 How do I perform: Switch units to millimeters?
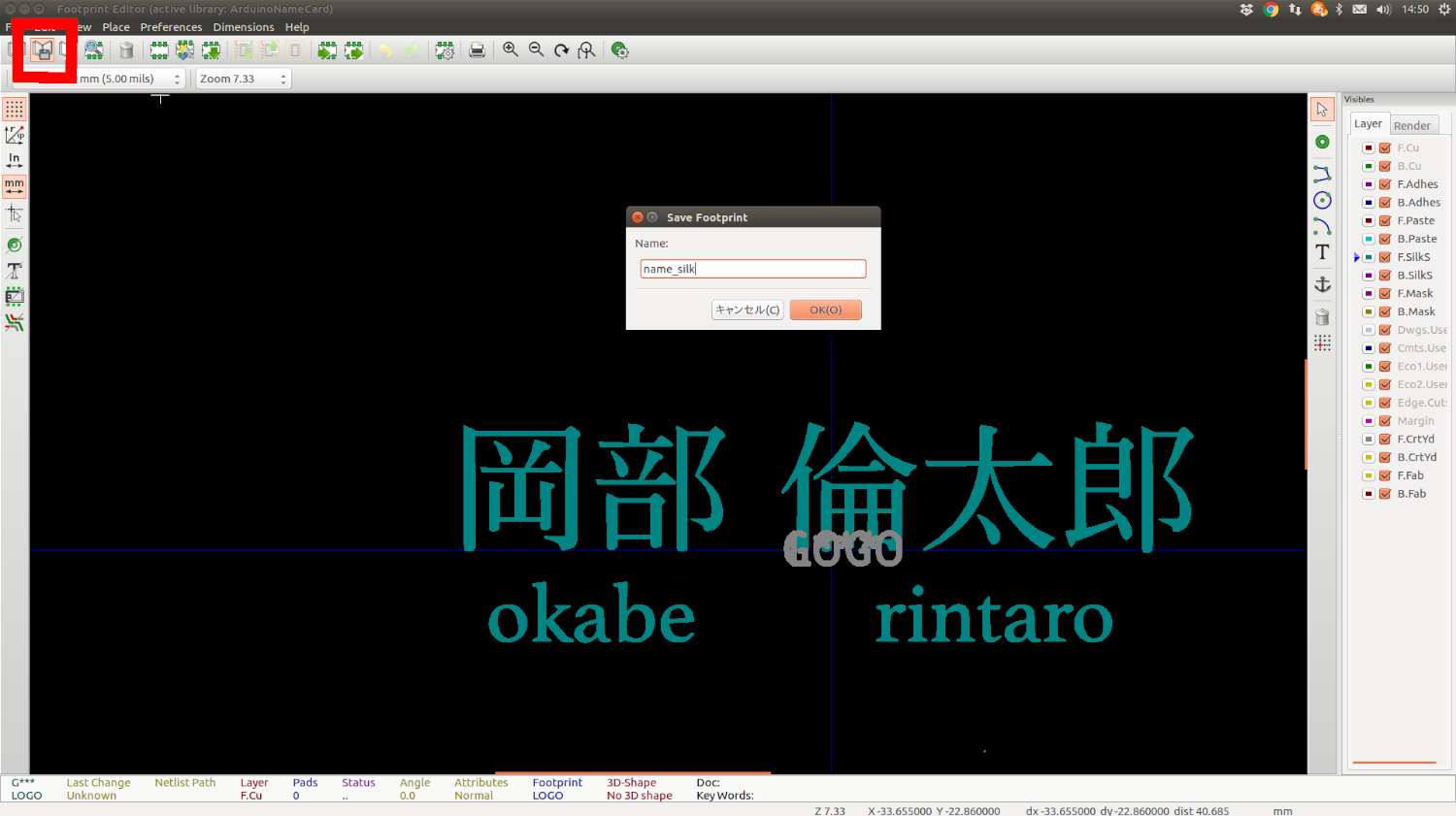click(15, 186)
